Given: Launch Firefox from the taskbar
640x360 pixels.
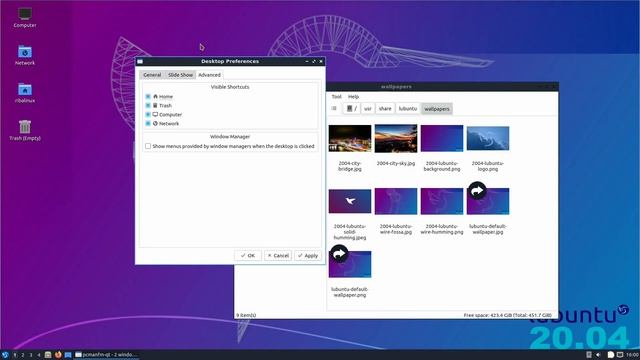Looking at the screenshot, I should pyautogui.click(x=58, y=355).
